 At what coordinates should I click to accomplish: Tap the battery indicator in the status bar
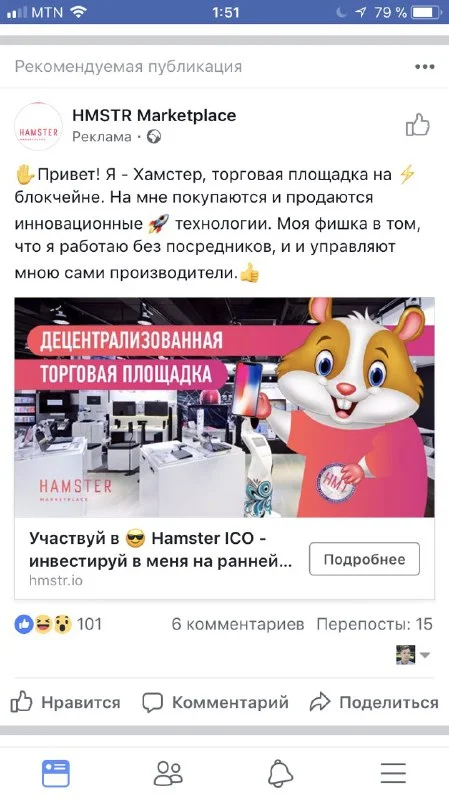(426, 12)
